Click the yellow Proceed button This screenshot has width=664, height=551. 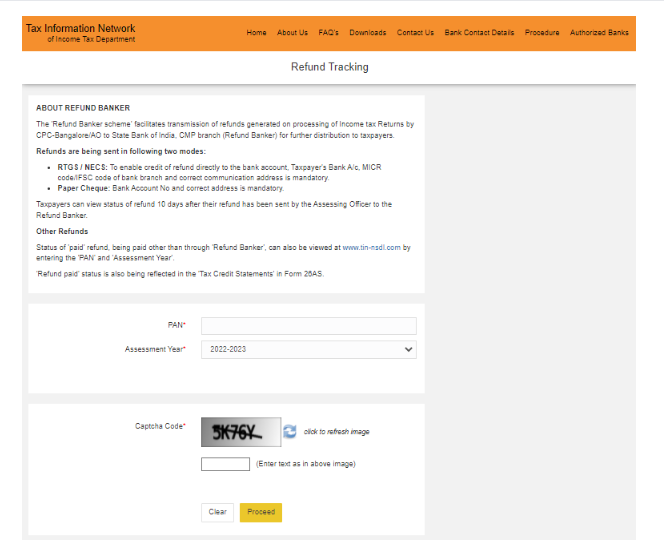click(261, 512)
